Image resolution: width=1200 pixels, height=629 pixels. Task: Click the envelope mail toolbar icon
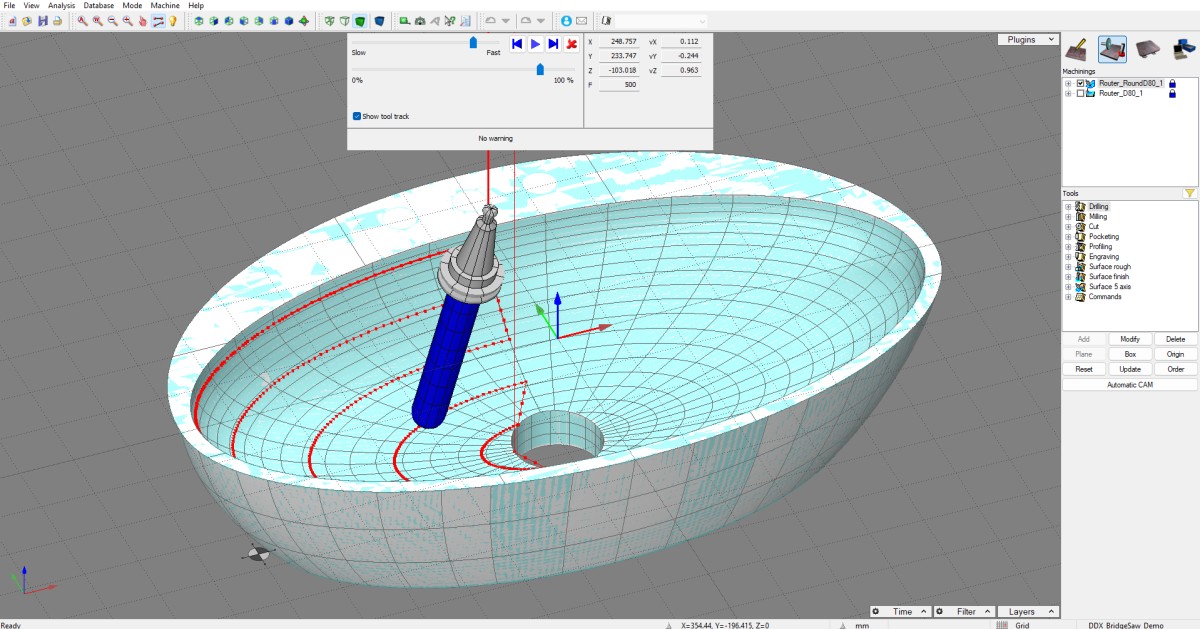(582, 21)
